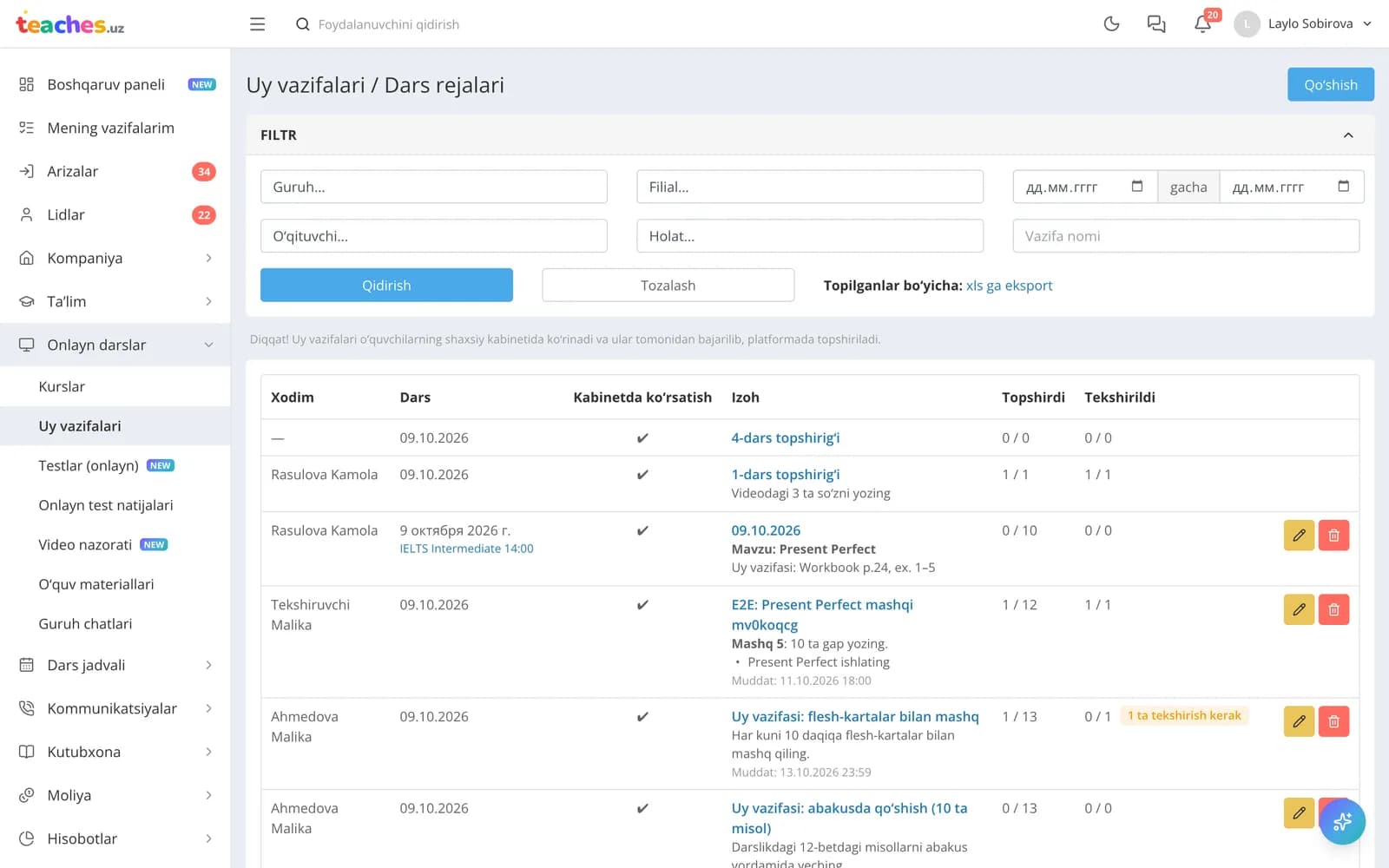Open calendar picker of start date field
The width and height of the screenshot is (1389, 868).
pos(1137,187)
